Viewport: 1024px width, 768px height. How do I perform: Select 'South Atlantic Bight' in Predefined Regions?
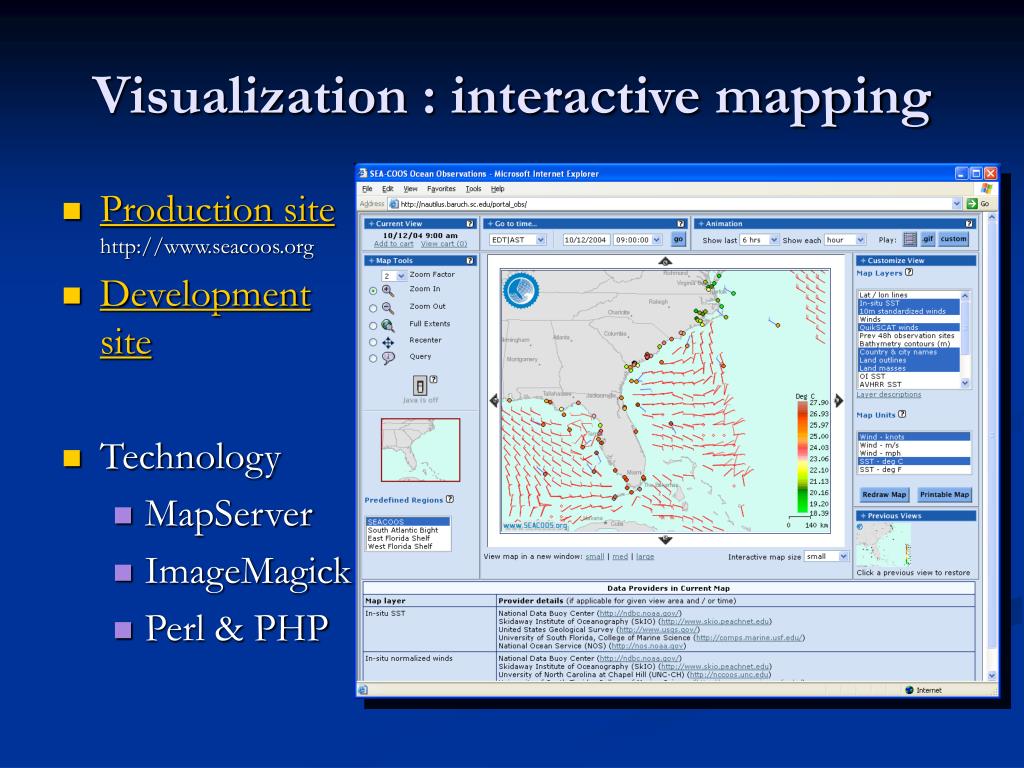403,530
